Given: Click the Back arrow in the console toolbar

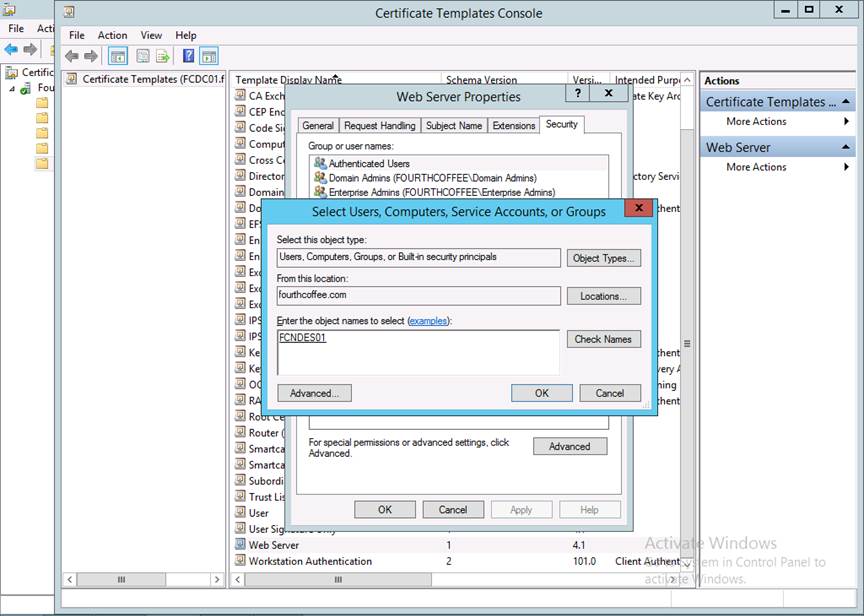Looking at the screenshot, I should point(72,56).
